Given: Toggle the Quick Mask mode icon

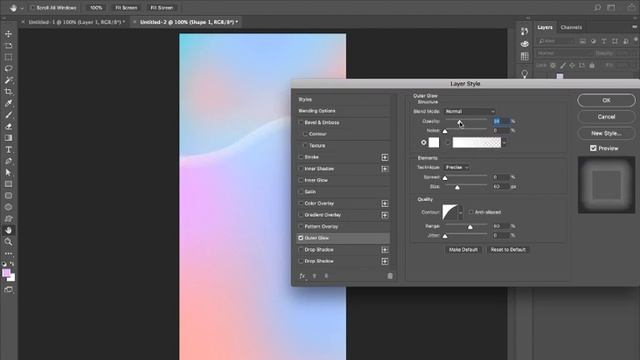Looking at the screenshot, I should [8, 290].
